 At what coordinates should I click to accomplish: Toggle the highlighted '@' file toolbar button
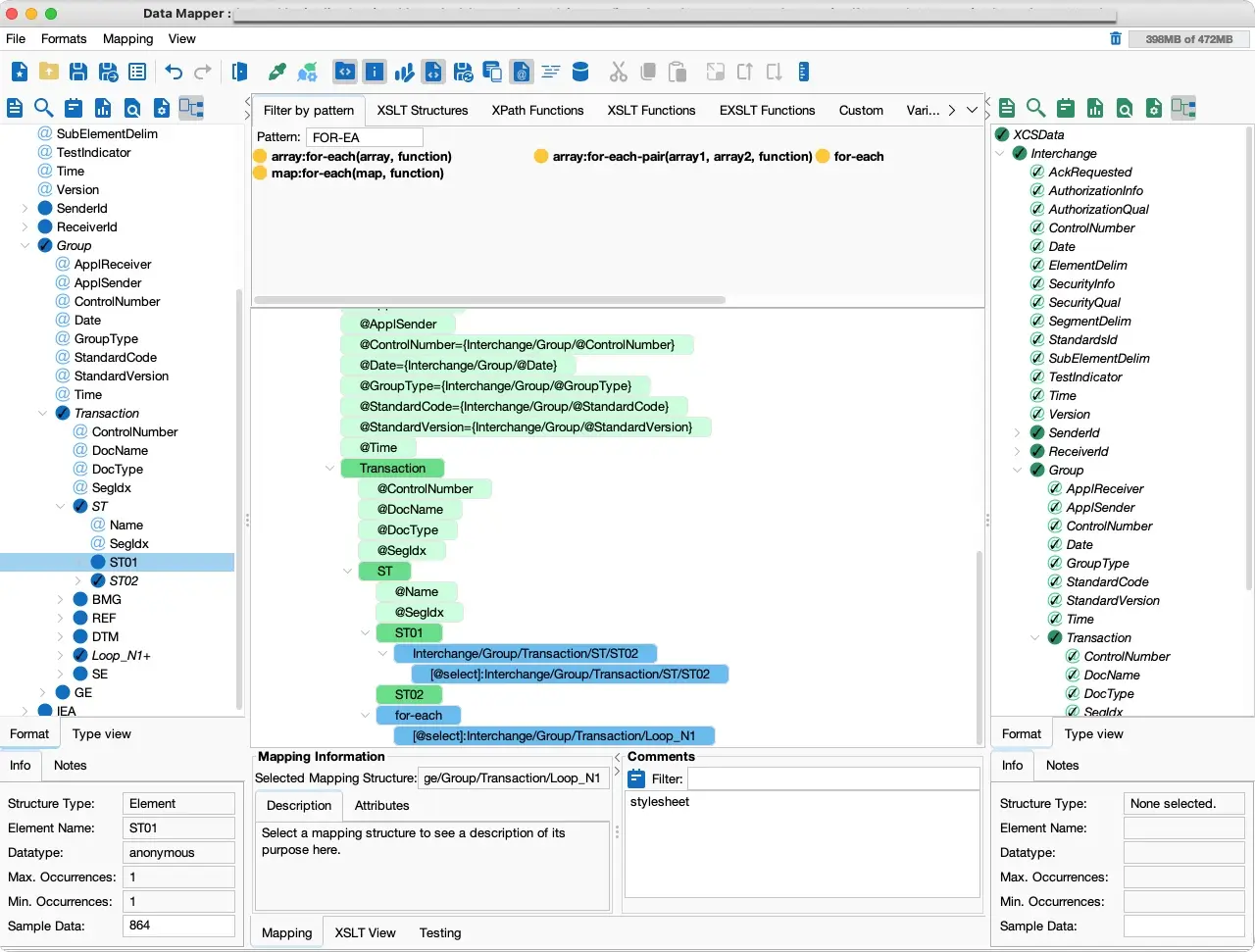point(522,72)
